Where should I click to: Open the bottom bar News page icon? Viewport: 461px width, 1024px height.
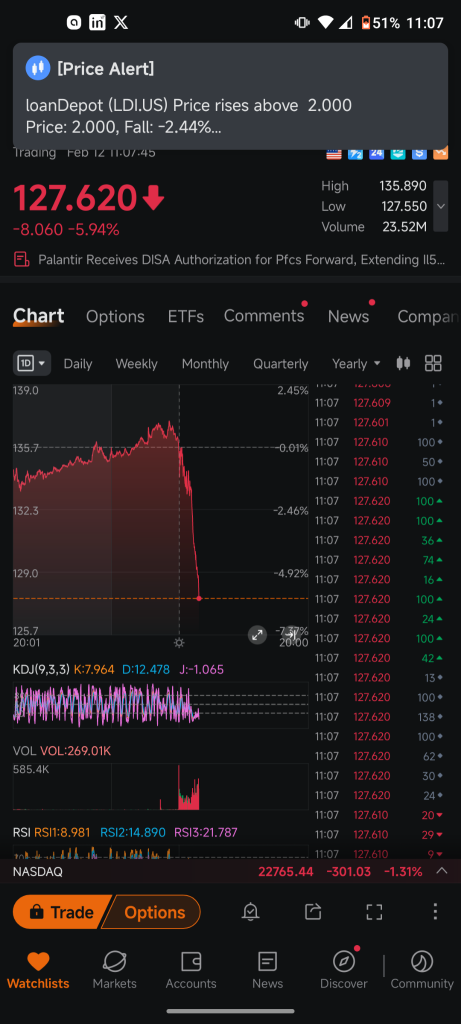[267, 961]
